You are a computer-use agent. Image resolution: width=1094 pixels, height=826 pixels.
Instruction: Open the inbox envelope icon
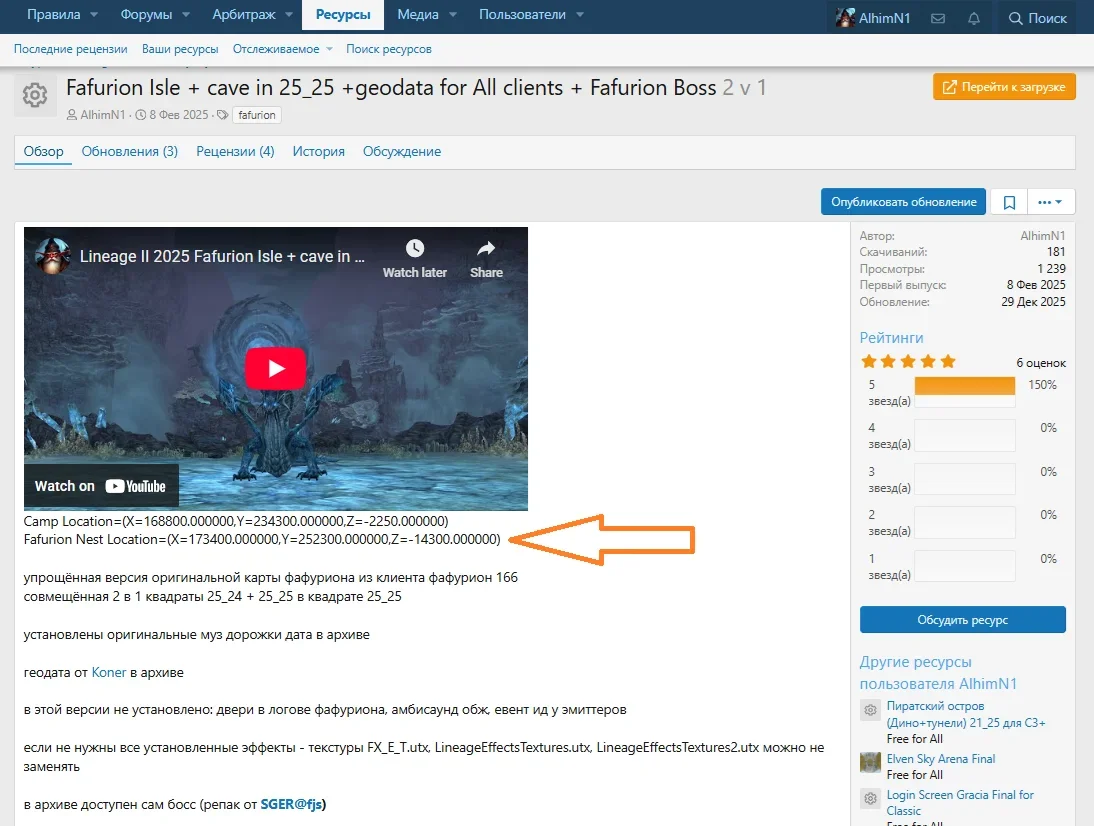[938, 18]
